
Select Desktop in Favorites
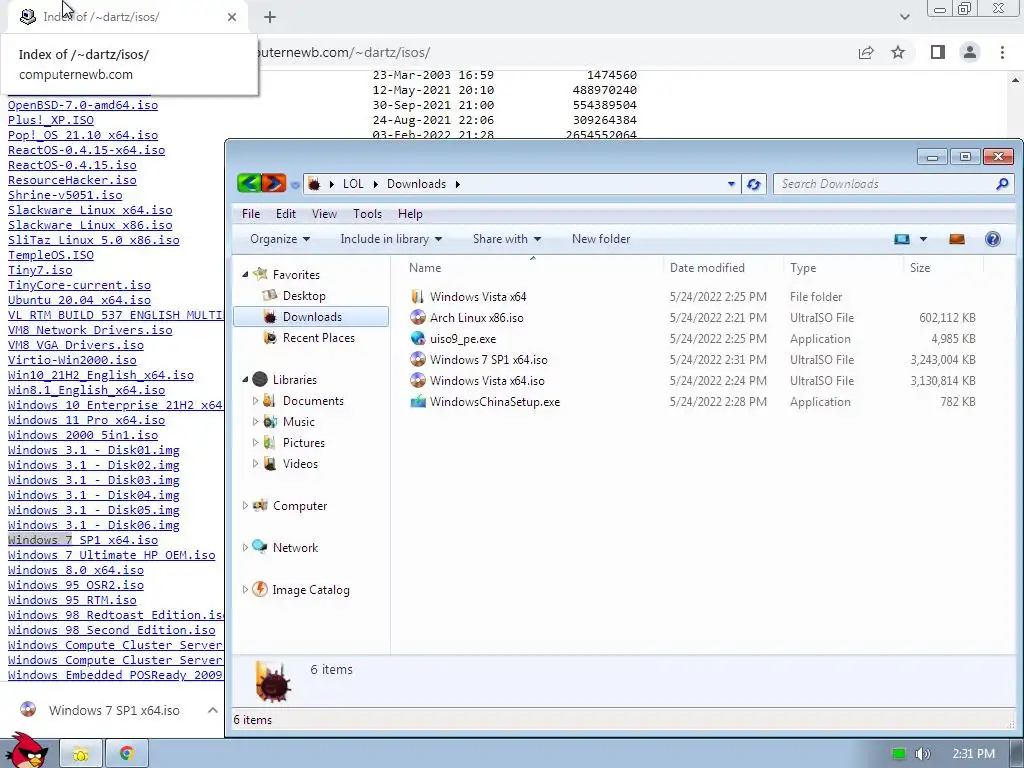point(304,296)
